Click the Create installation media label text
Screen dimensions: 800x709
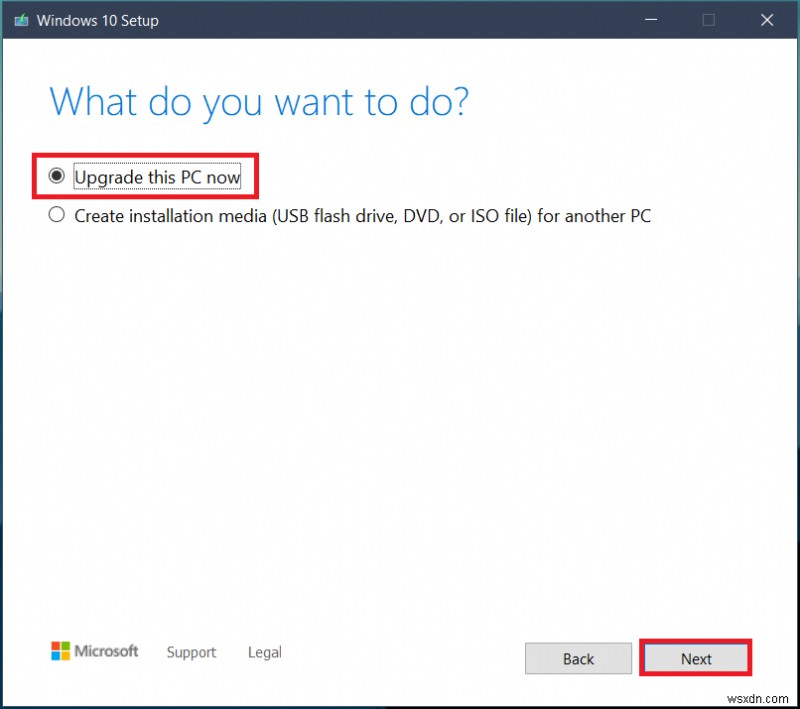tap(360, 215)
